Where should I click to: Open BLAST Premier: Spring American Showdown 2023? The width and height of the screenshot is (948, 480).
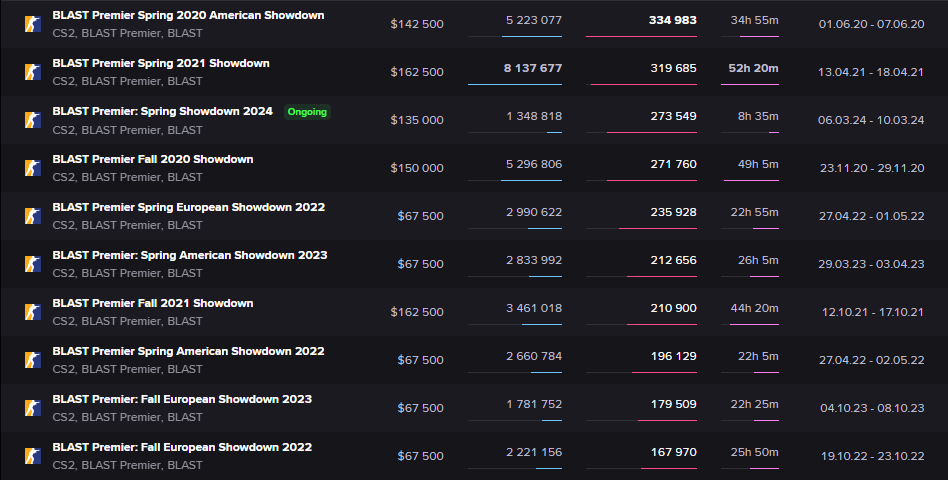190,255
